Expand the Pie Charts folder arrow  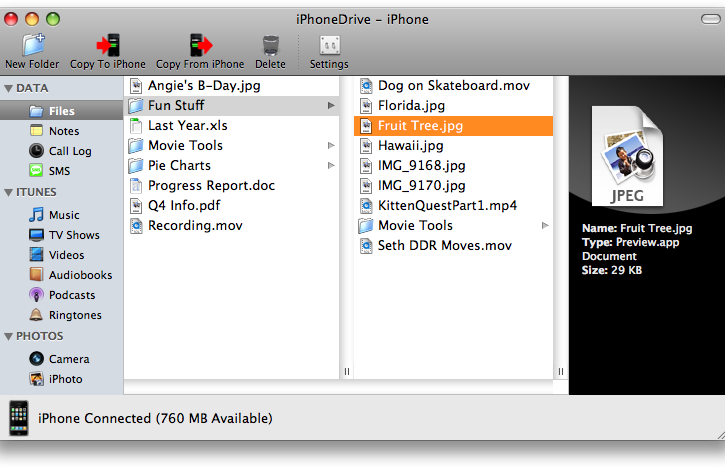coord(331,166)
